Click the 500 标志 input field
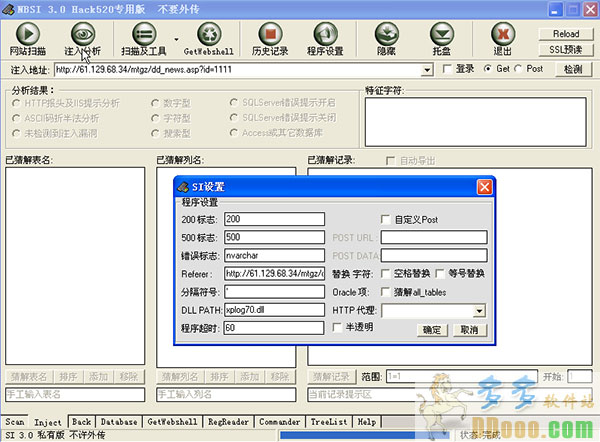This screenshot has height=442, width=600. (x=274, y=237)
